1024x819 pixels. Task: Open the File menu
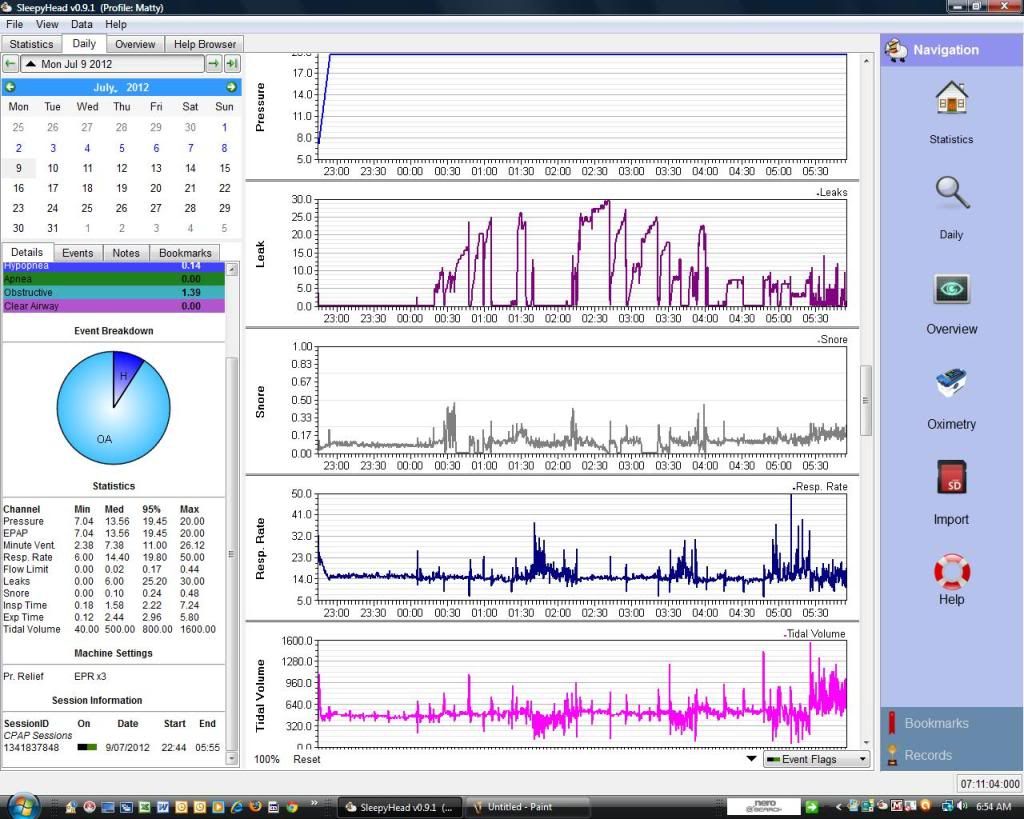tap(14, 24)
